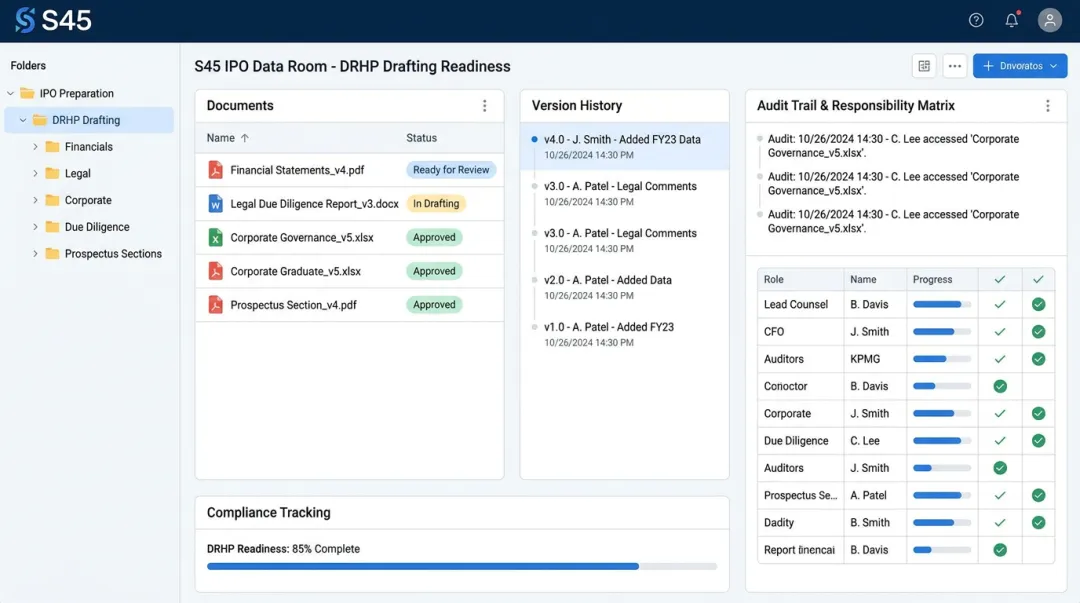Select v3.0 A. Patel Legal Comments first entry

[624, 194]
